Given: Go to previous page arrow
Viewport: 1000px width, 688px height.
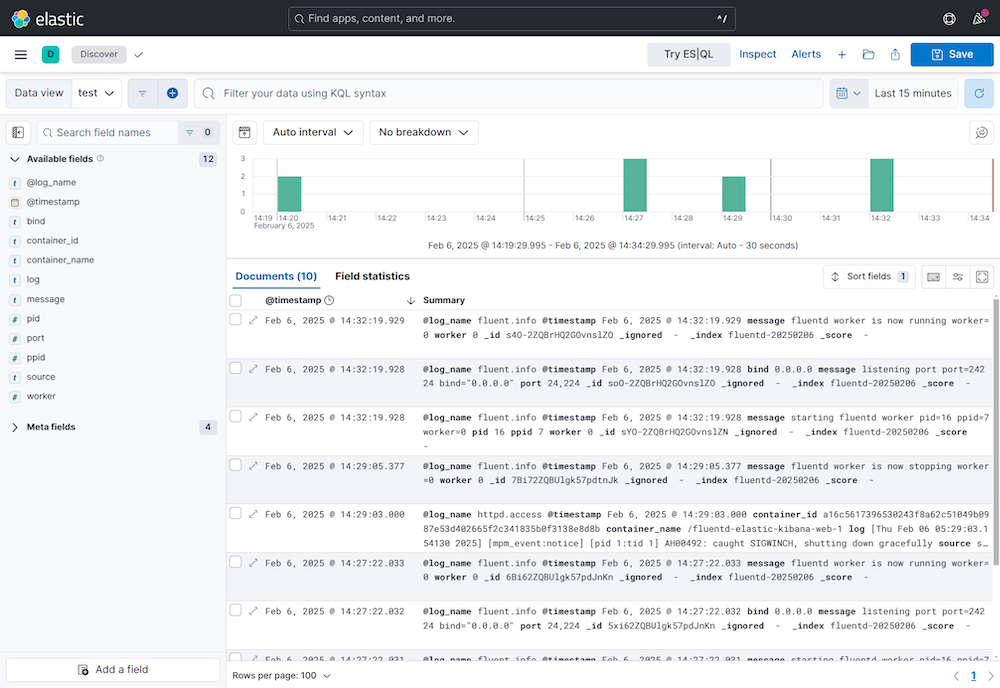Looking at the screenshot, I should pyautogui.click(x=956, y=676).
